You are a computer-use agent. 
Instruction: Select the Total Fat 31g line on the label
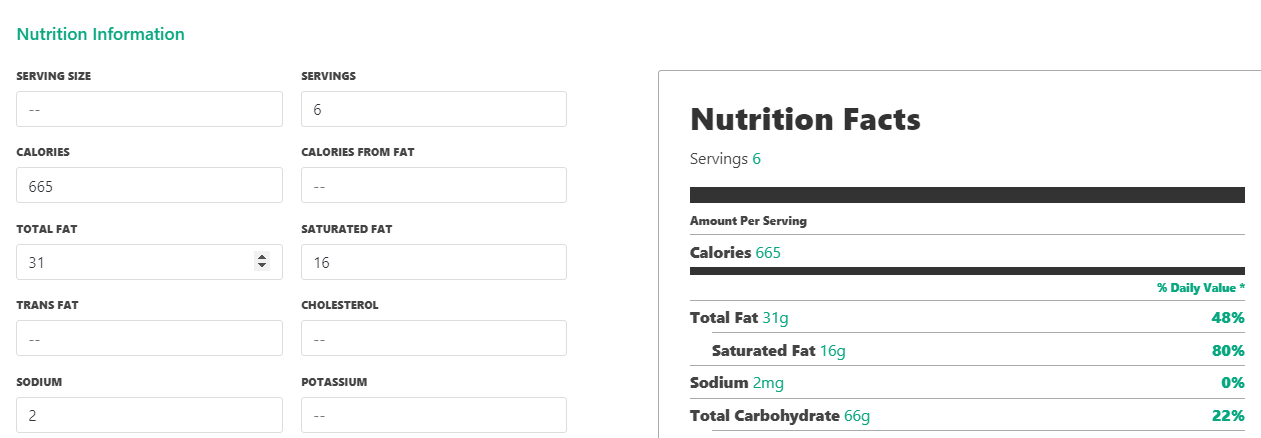click(739, 318)
